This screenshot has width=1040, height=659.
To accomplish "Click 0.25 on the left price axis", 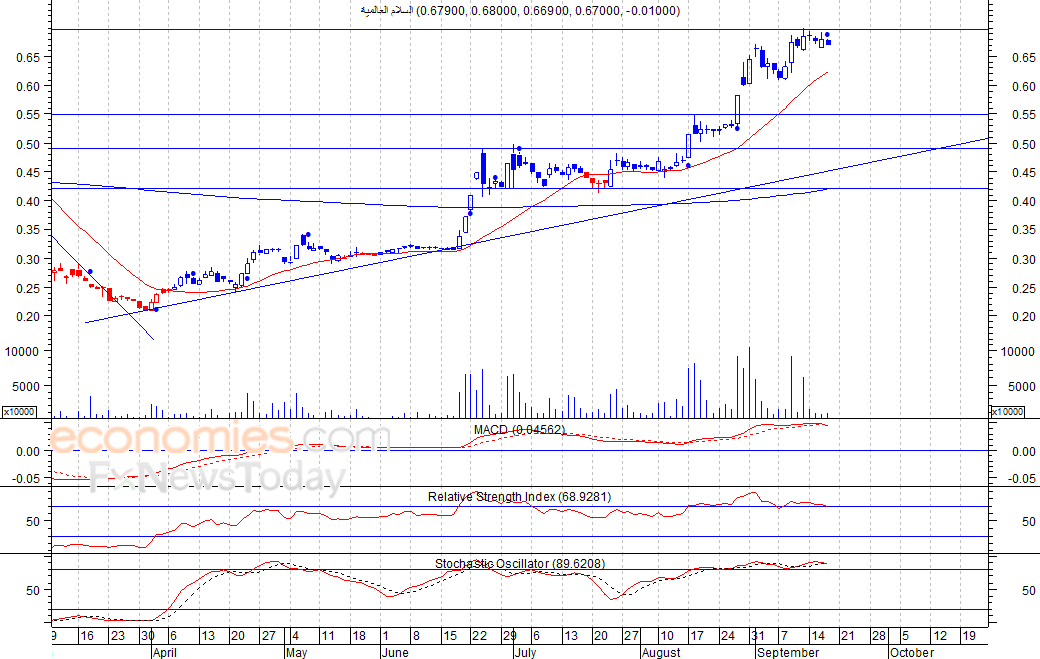I will tap(29, 288).
